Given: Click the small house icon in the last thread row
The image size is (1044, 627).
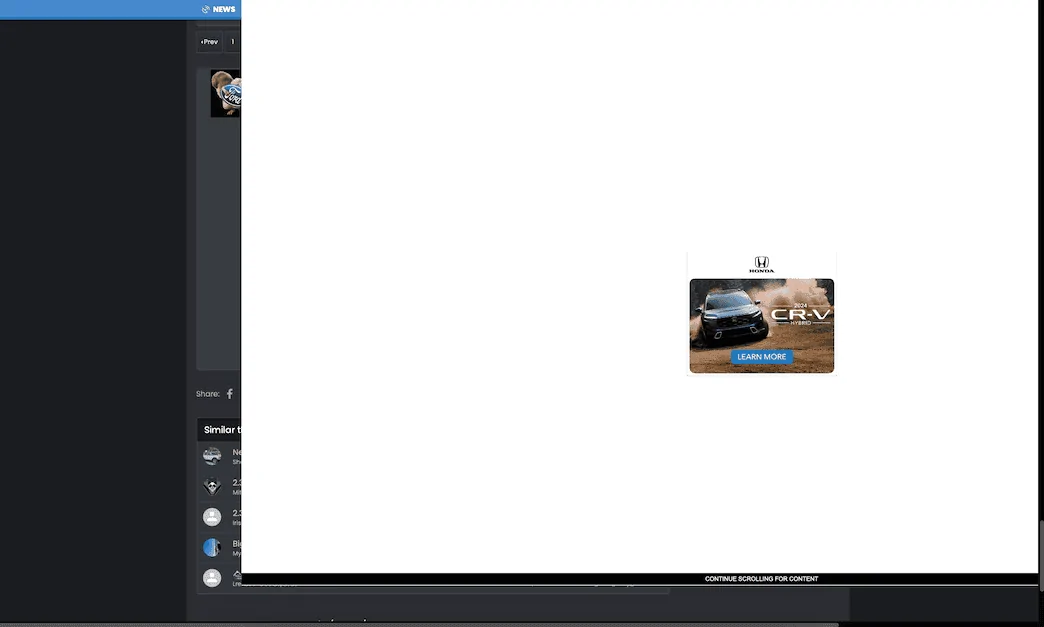Looking at the screenshot, I should [237, 574].
